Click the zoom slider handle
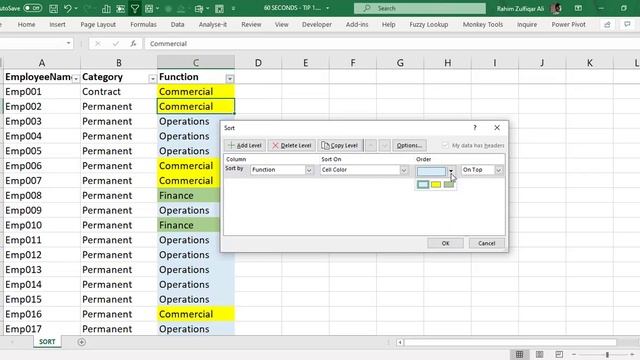 607,355
